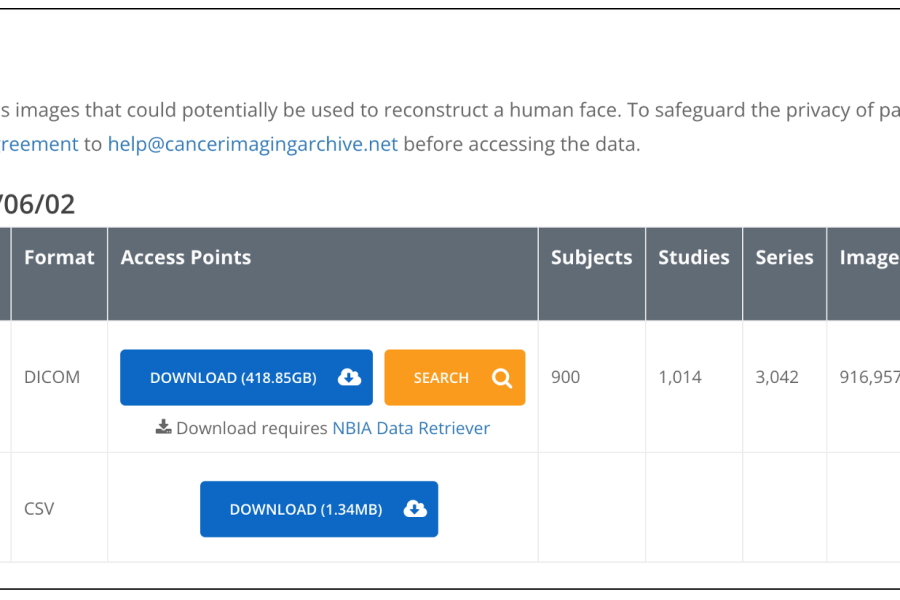Image resolution: width=900 pixels, height=600 pixels.
Task: Open the NBIA Data Retriever link
Action: (x=411, y=428)
